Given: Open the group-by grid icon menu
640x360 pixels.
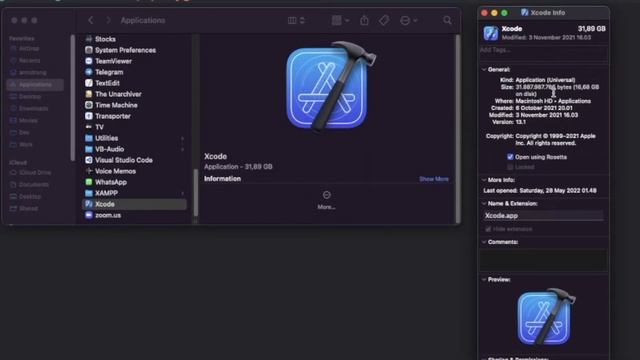Looking at the screenshot, I should coord(340,20).
